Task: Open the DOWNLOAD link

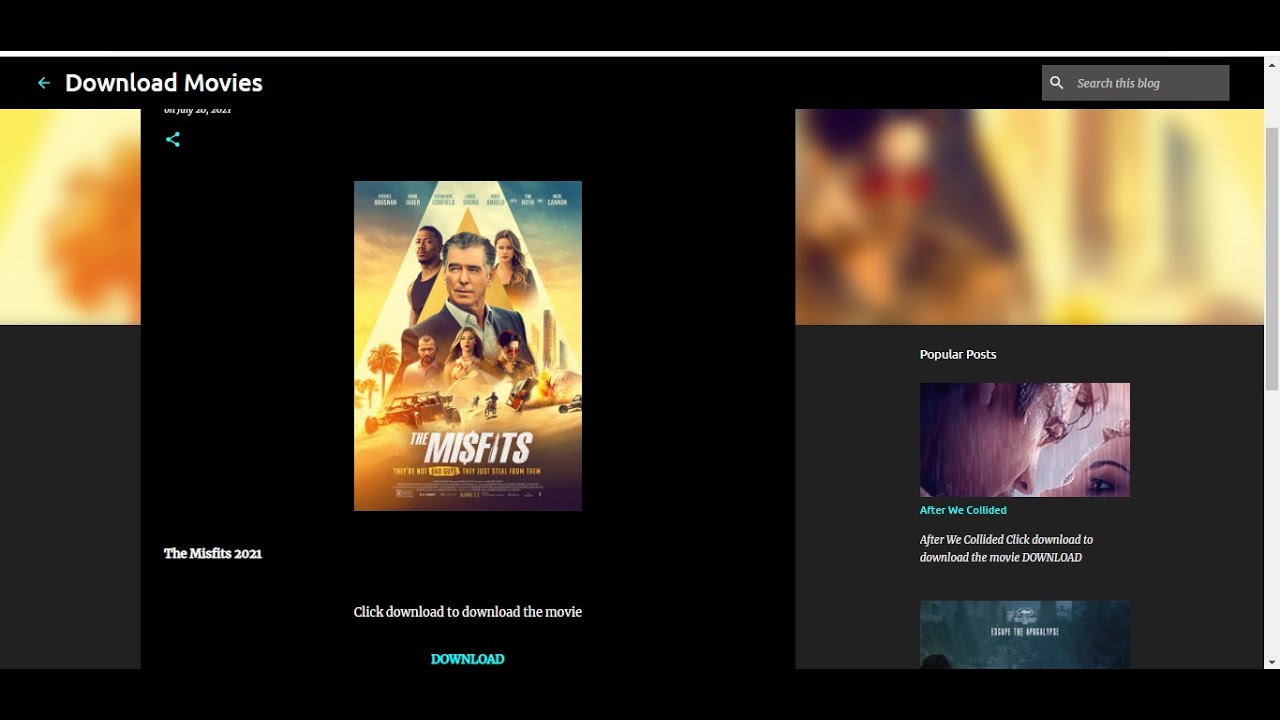Action: 467,659
